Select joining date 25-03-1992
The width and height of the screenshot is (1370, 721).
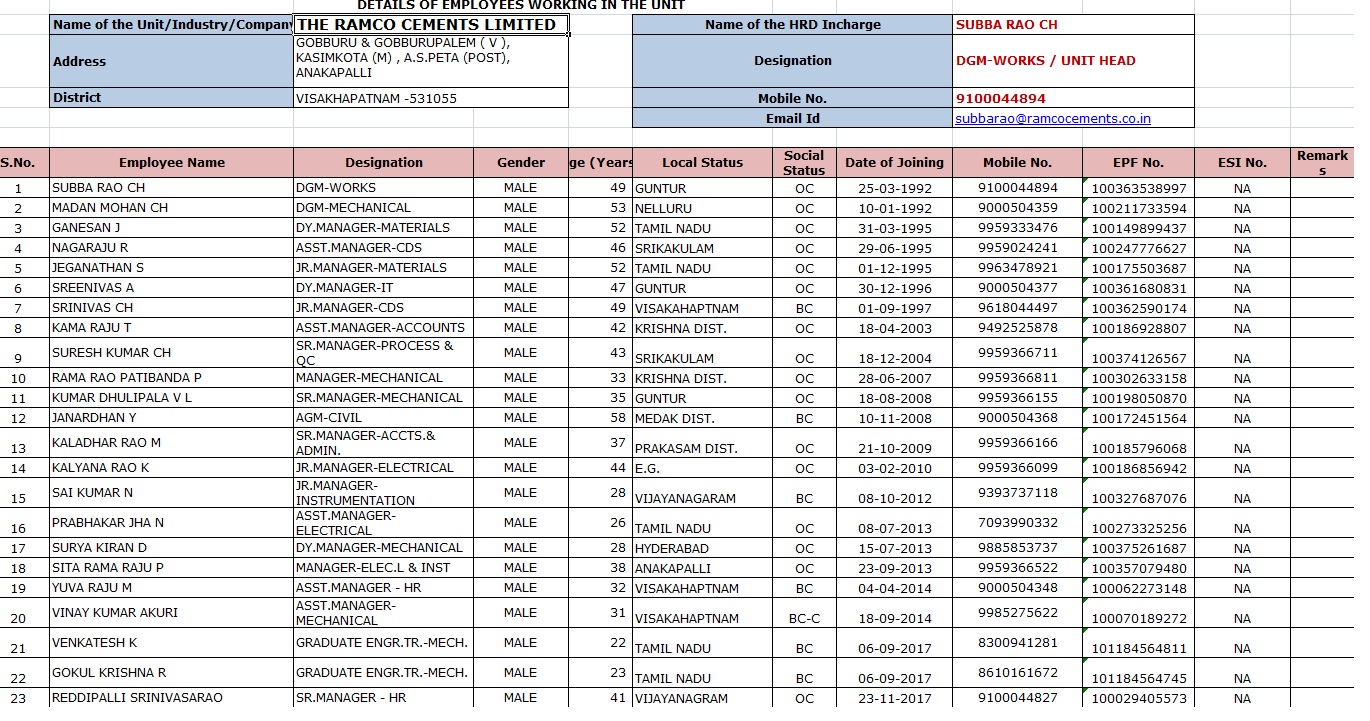click(x=895, y=189)
